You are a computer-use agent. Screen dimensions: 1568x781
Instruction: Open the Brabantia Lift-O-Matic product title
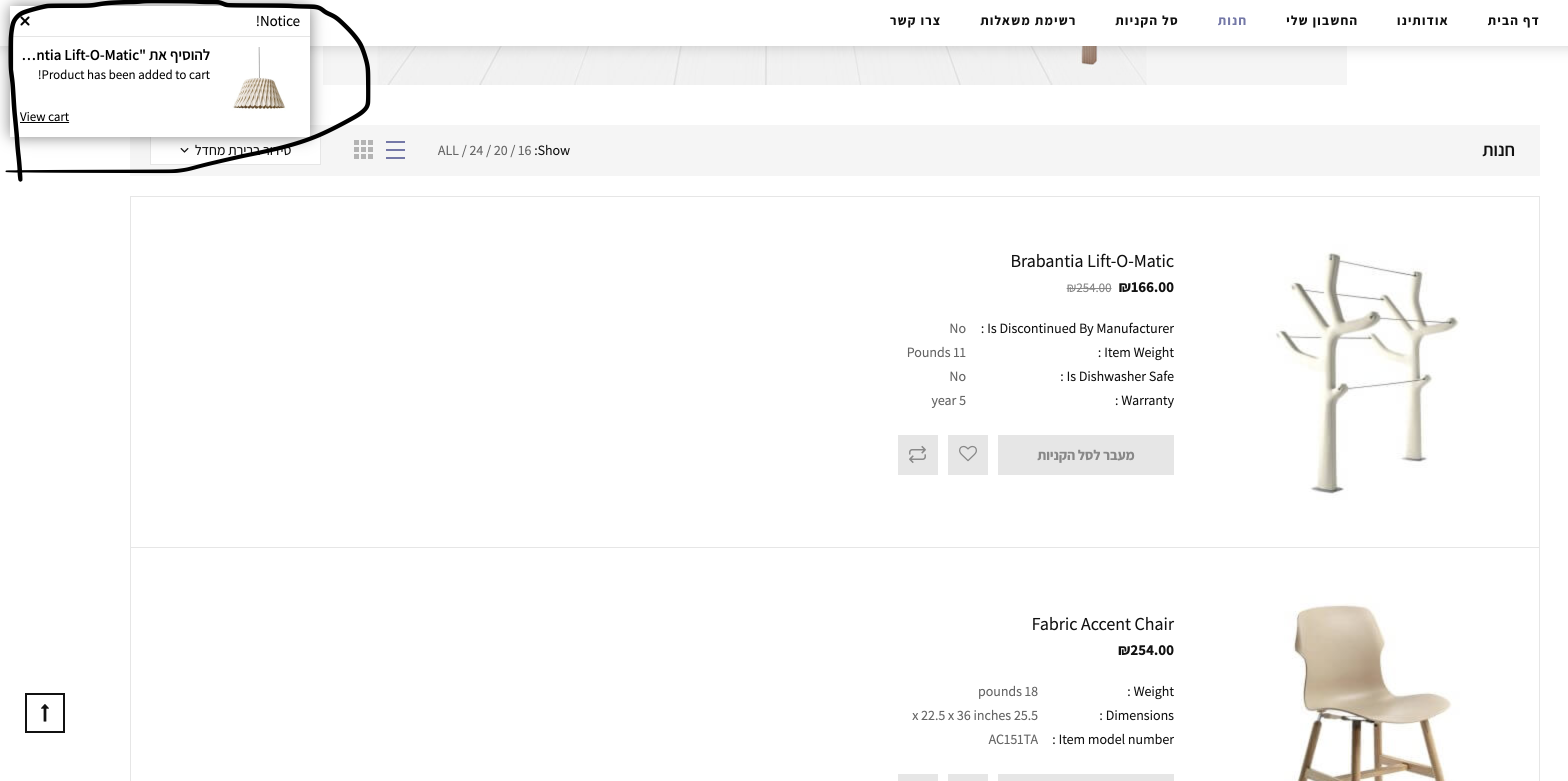(x=1091, y=260)
